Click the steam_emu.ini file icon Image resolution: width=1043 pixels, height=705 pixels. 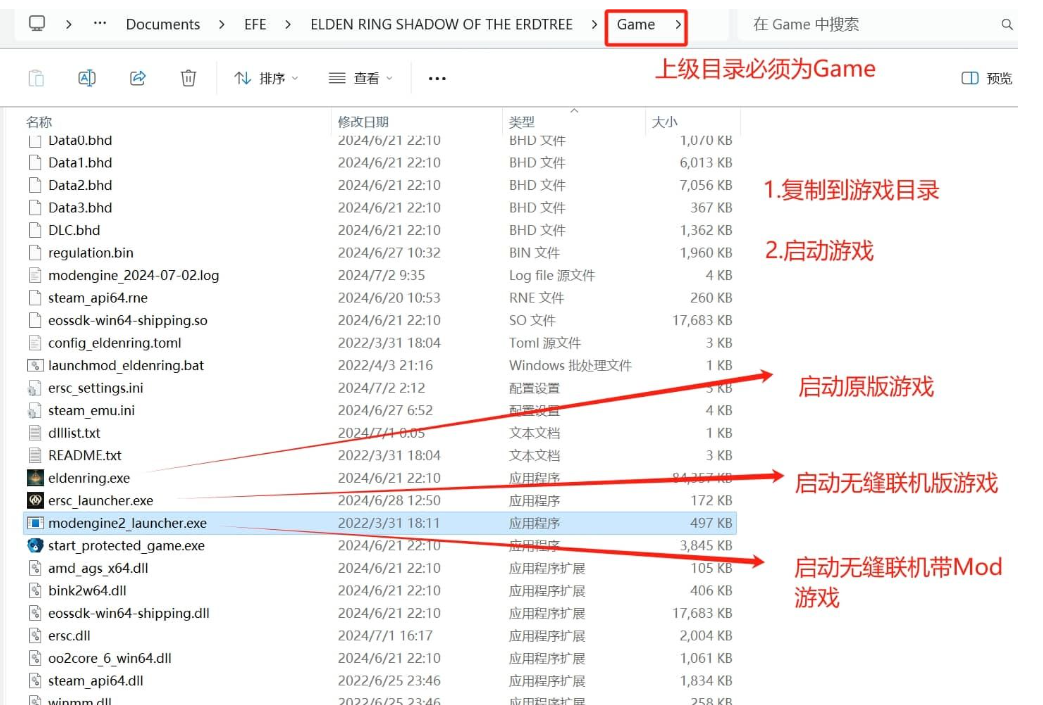[35, 411]
